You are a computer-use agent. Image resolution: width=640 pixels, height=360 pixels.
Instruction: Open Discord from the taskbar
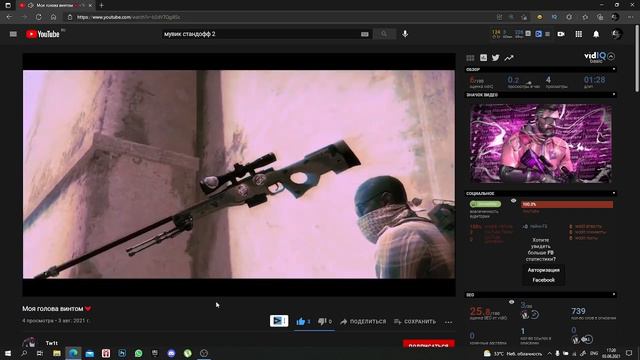pos(171,353)
